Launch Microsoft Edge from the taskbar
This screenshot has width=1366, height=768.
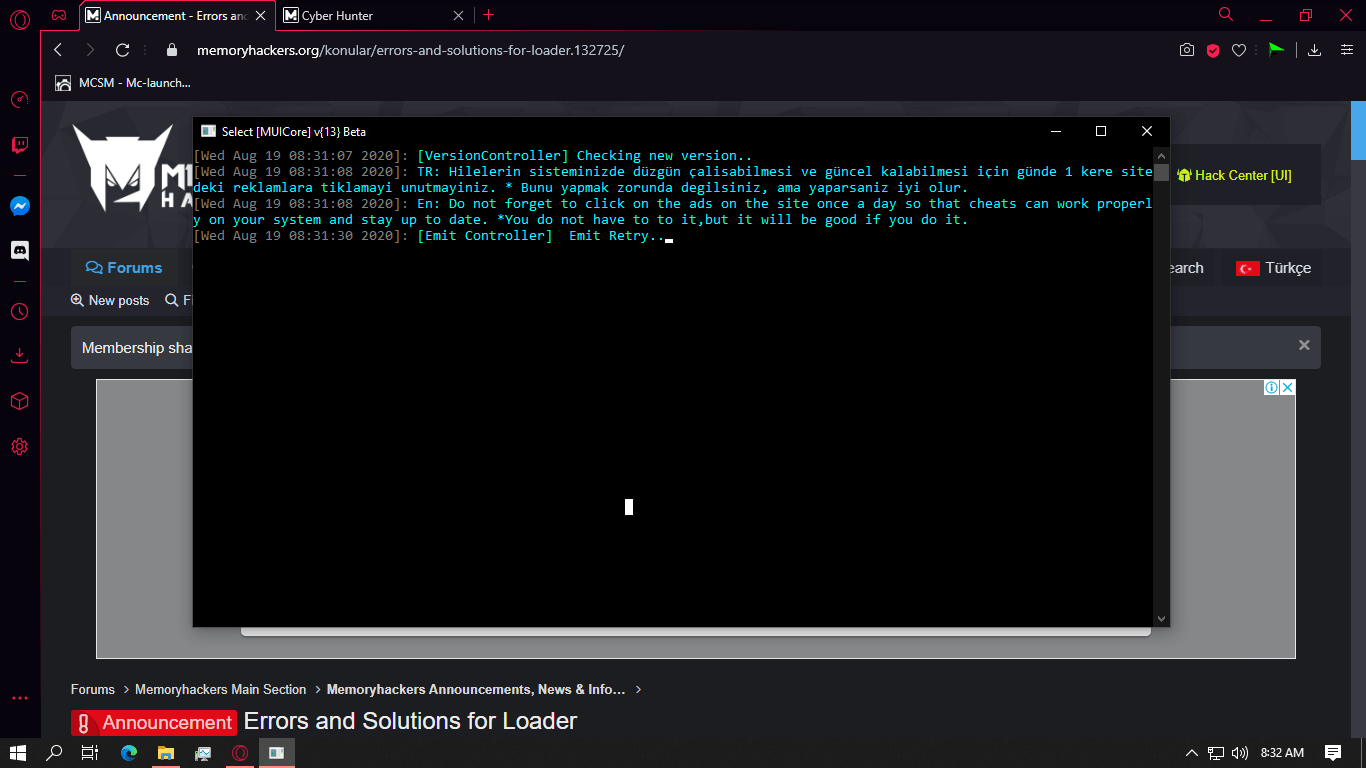coord(129,752)
